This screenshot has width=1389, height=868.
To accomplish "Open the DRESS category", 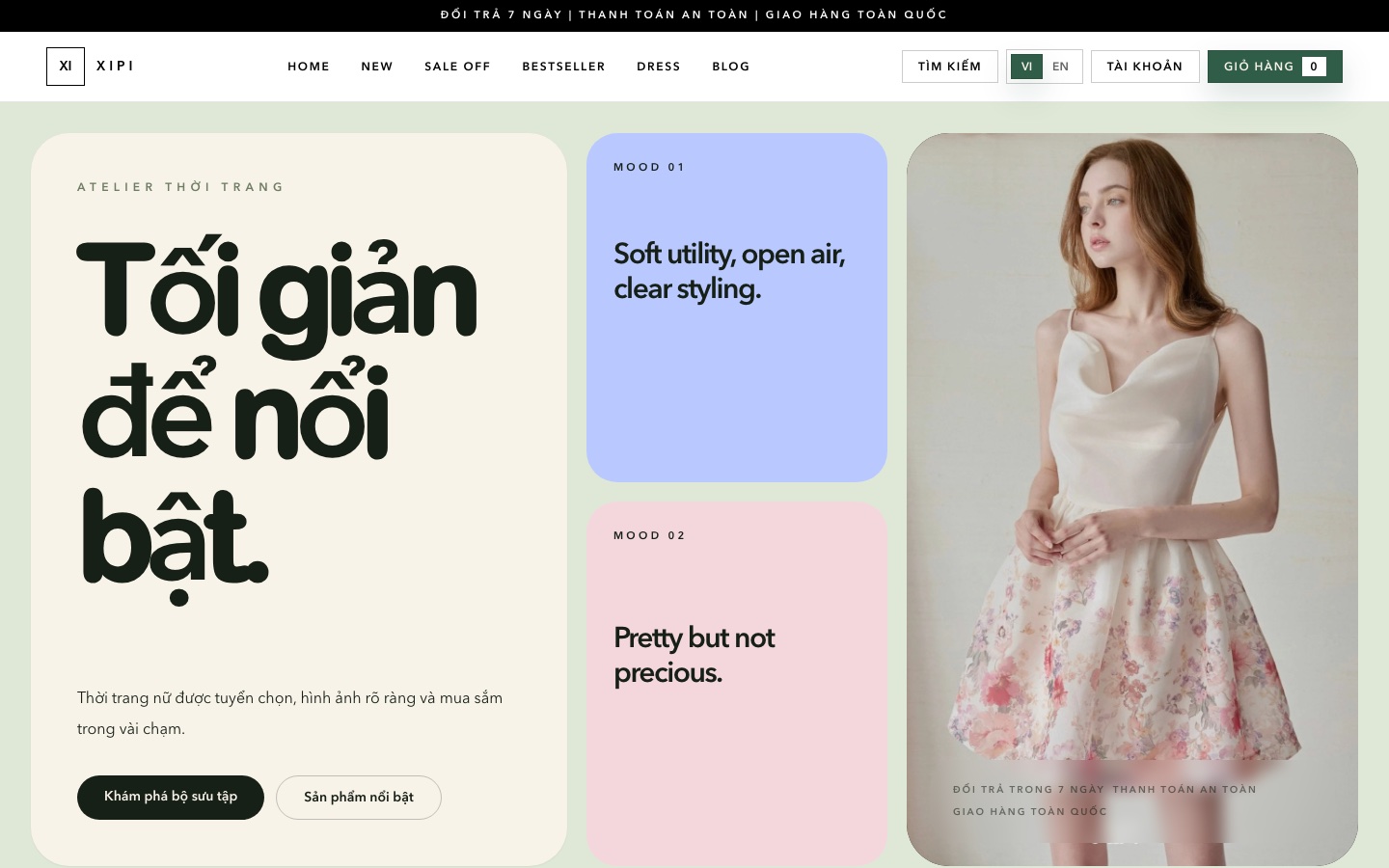I will coord(659,67).
